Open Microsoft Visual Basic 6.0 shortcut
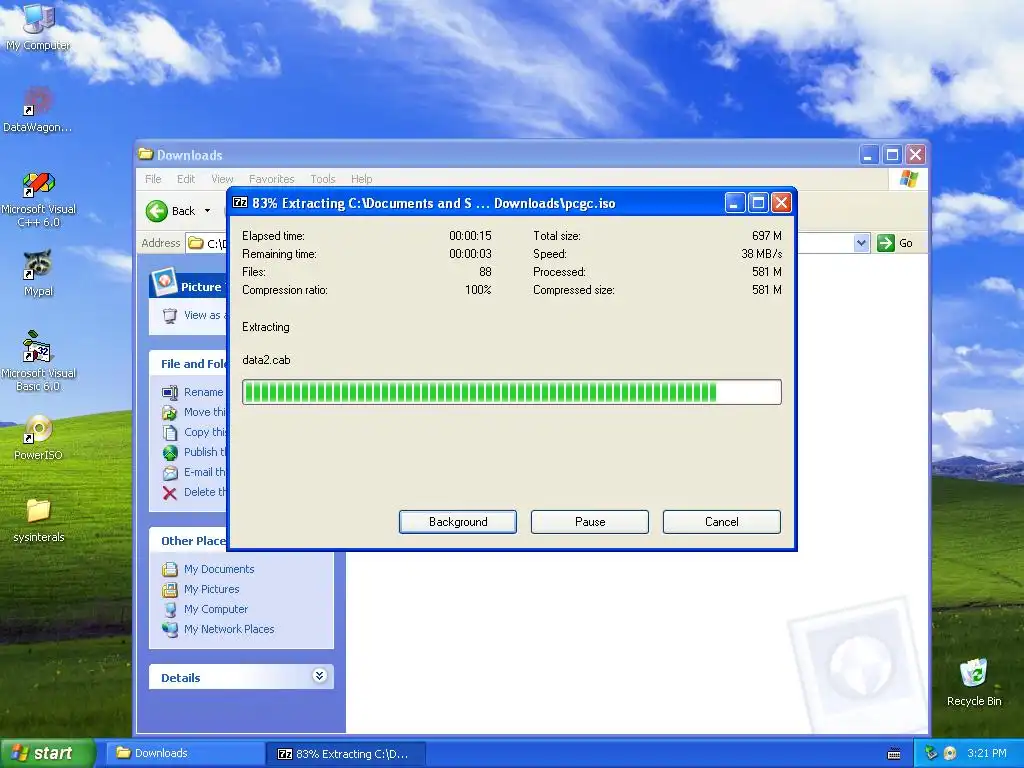1024x768 pixels. tap(39, 360)
